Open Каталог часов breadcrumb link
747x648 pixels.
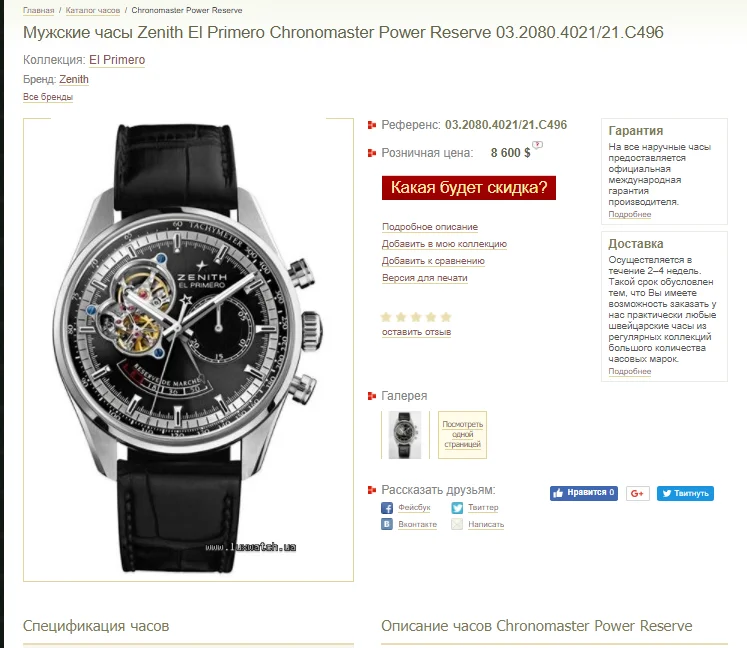click(93, 10)
